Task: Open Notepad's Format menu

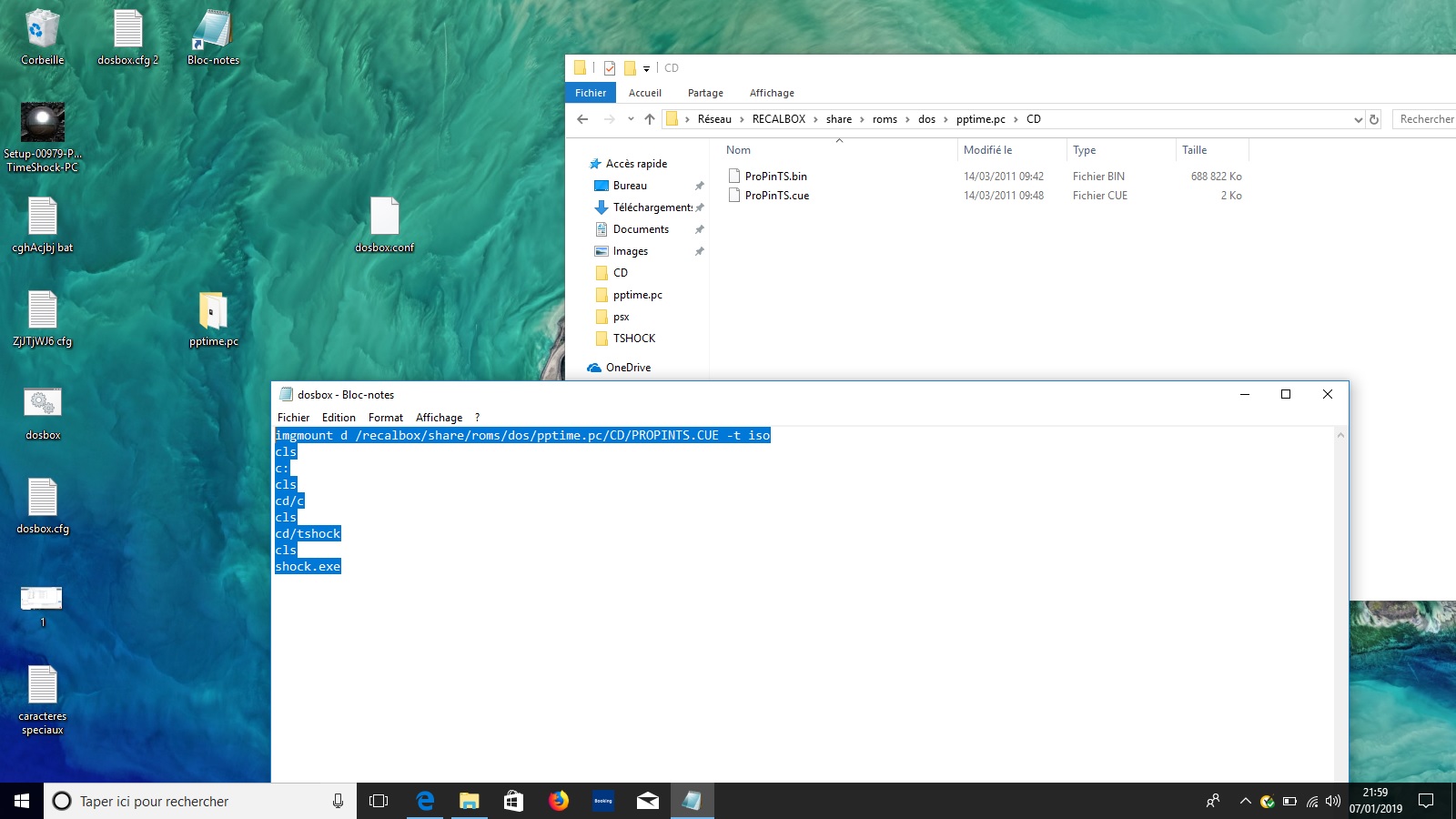Action: point(386,418)
